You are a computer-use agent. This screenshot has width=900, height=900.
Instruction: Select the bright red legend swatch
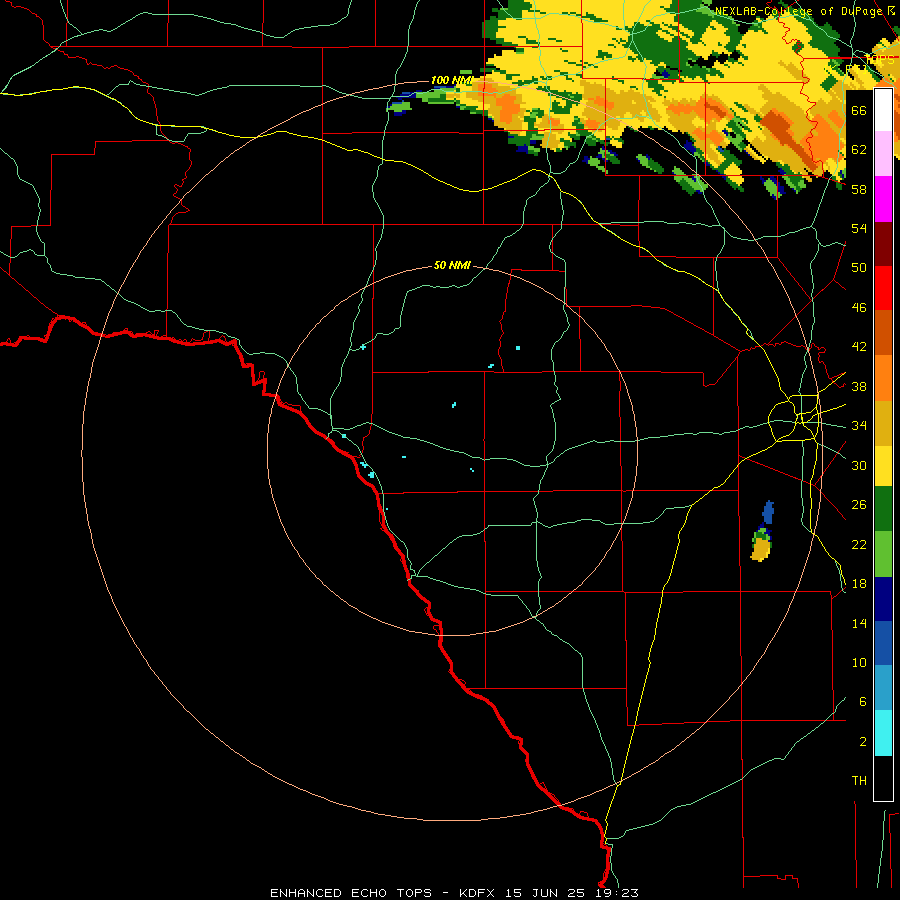883,288
